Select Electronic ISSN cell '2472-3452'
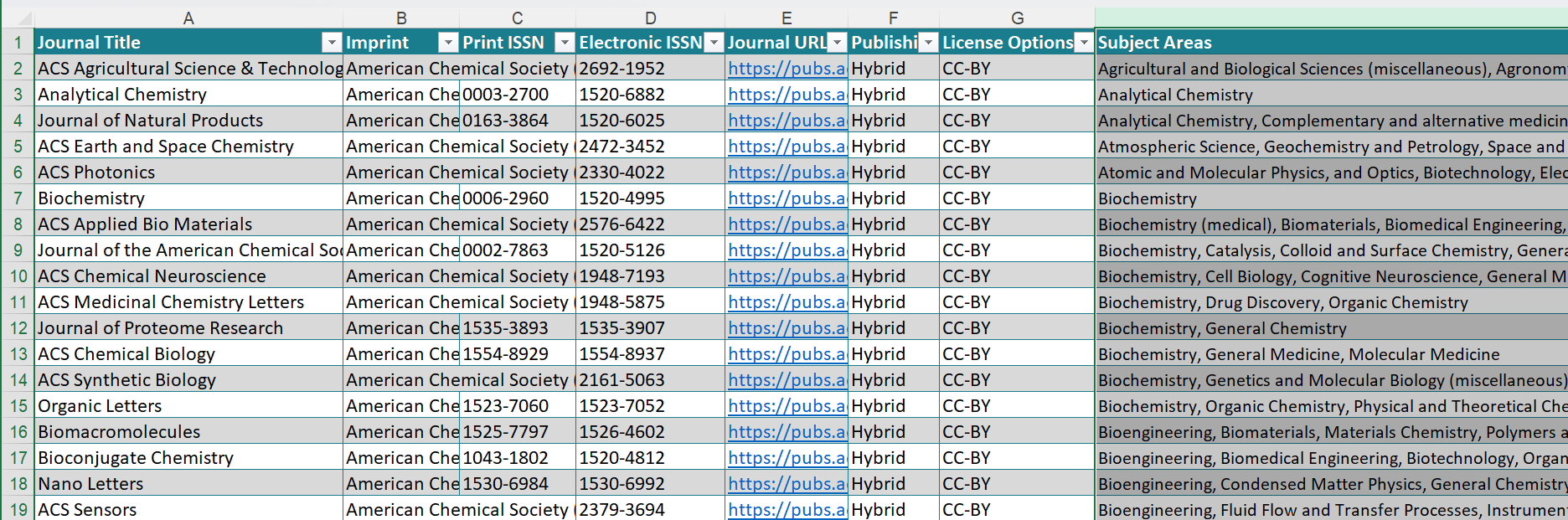The width and height of the screenshot is (1568, 520). point(651,147)
